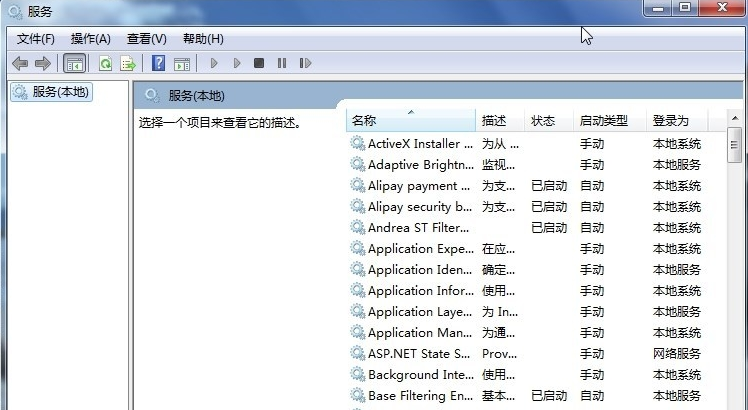
Task: Click the gear icon of Adaptive Brightness row
Action: coord(357,164)
